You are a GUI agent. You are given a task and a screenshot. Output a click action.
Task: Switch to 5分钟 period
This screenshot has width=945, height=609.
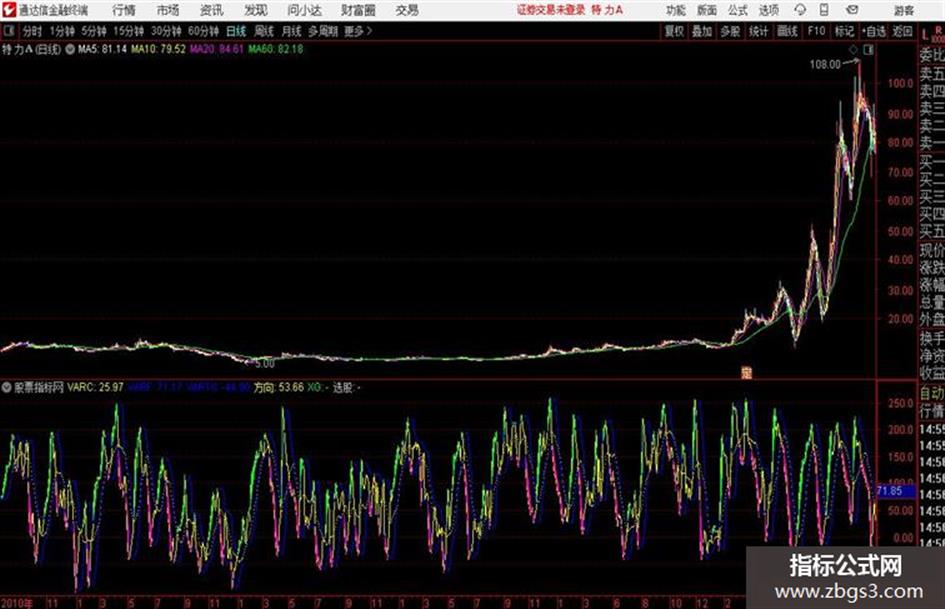pos(94,31)
